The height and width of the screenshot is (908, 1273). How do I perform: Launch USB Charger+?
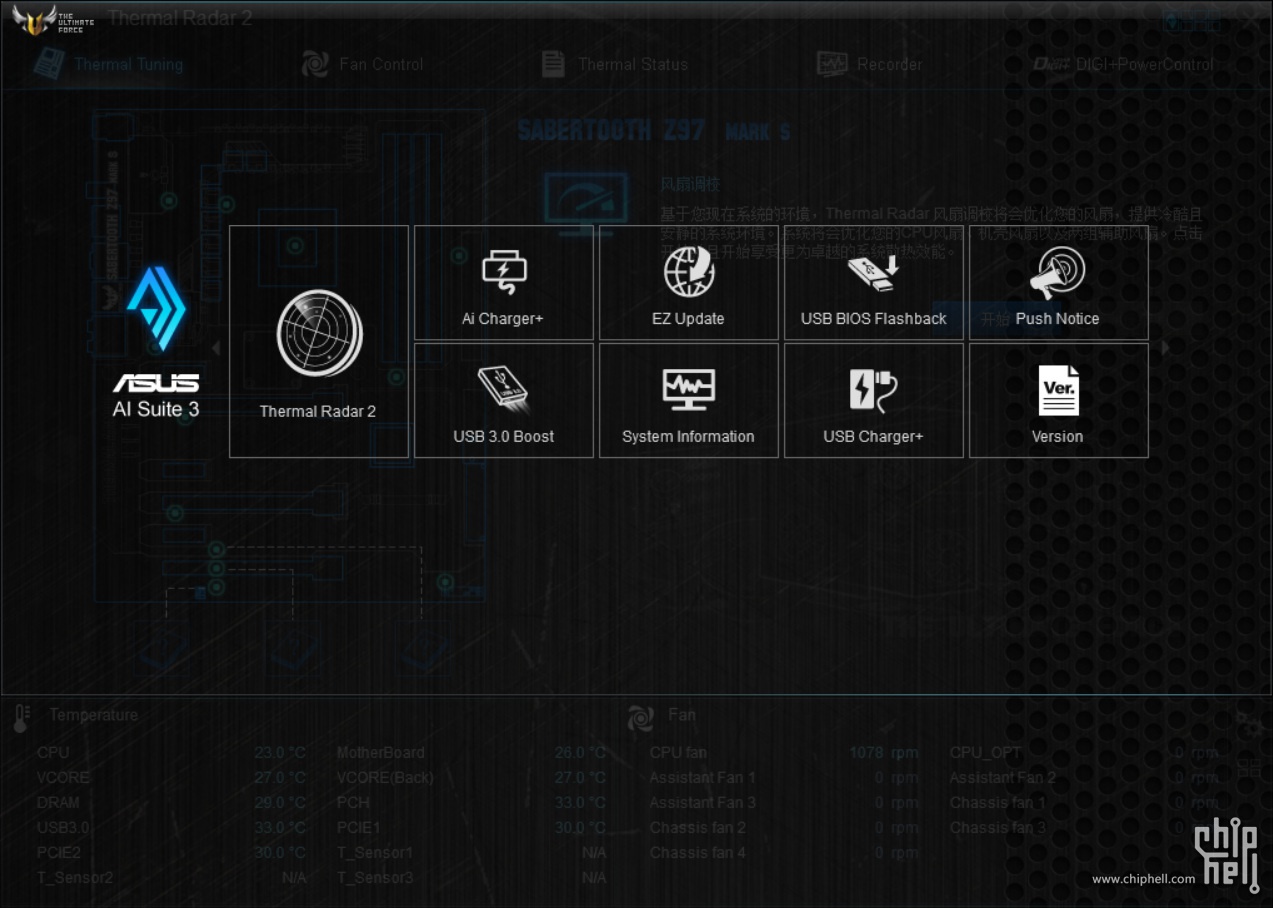click(874, 401)
